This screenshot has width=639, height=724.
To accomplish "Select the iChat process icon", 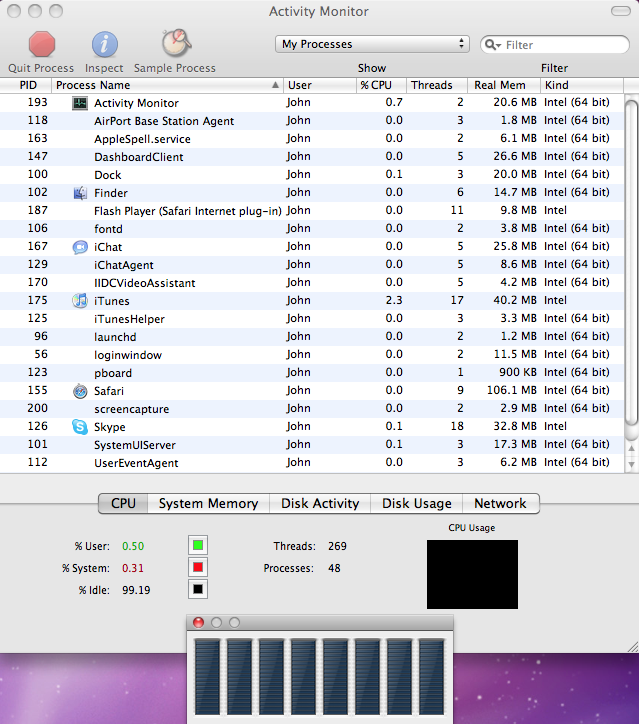I will [80, 247].
